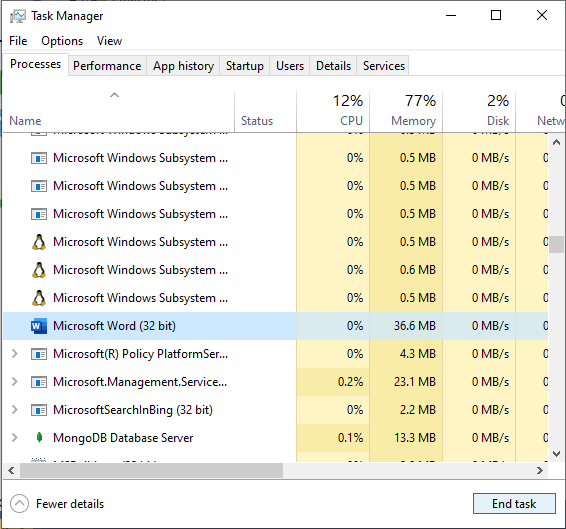Screen dimensions: 566x529
Task: Open the View menu
Action: 109,41
